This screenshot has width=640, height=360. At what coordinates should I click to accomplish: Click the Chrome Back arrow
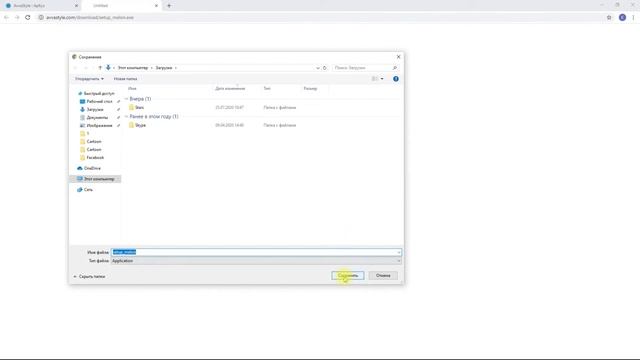coord(6,18)
